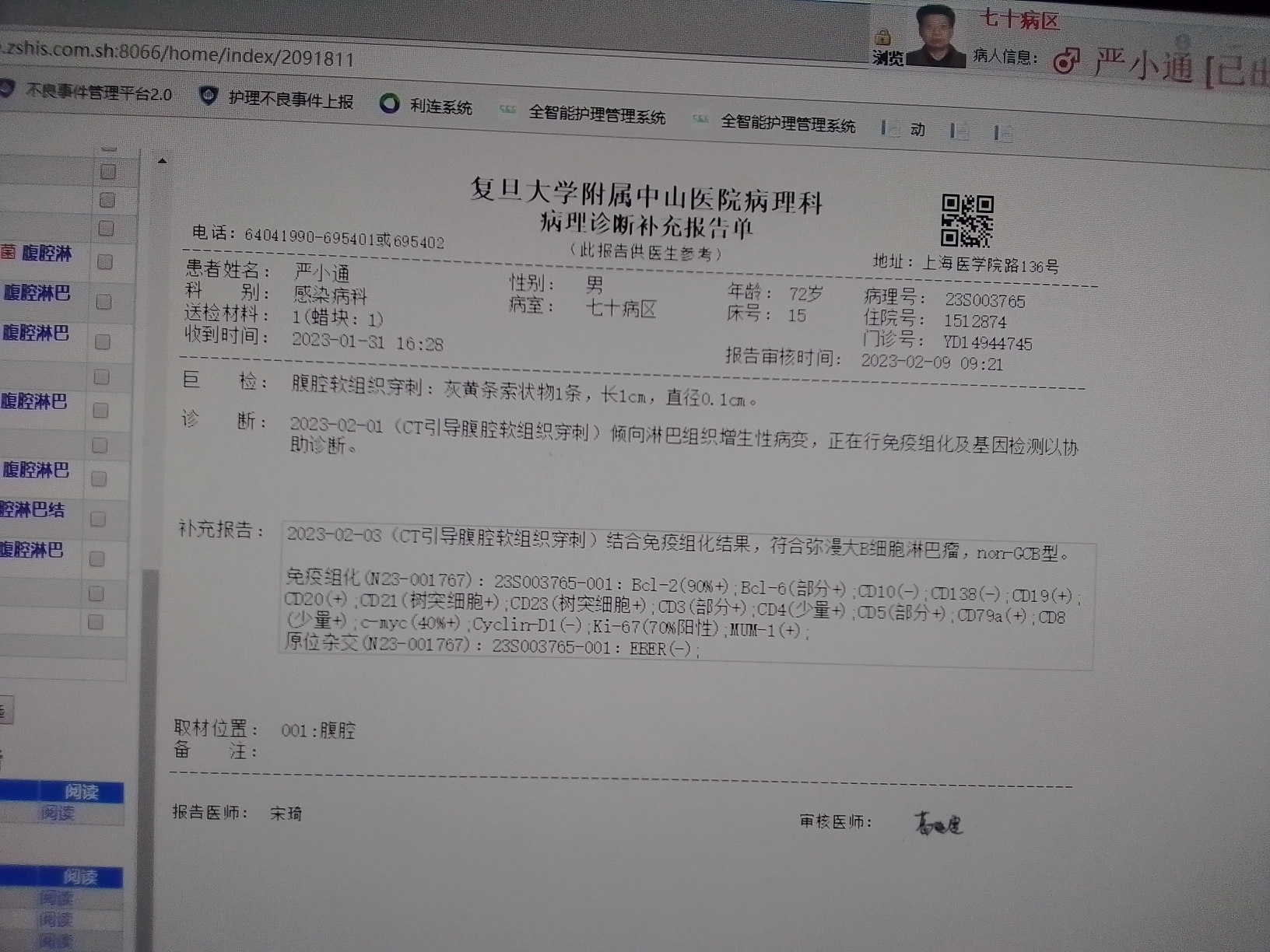Click 取材位置 value 001:腹腔

click(x=318, y=730)
